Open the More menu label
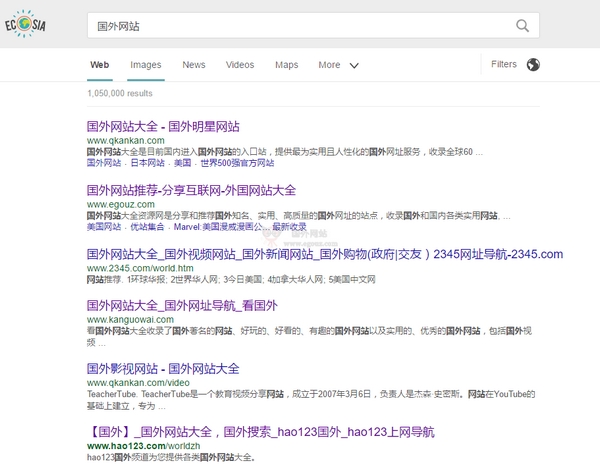Screen dimensions: 600x473 click(x=329, y=65)
